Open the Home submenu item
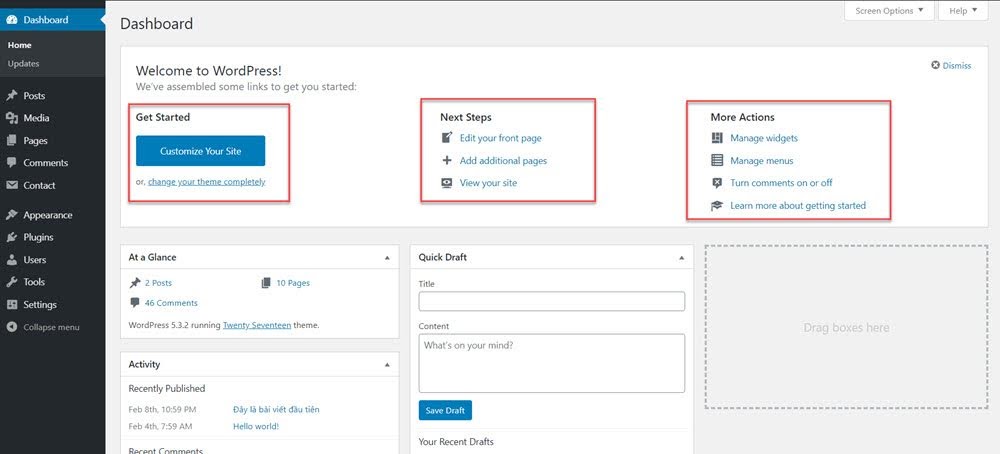Image resolution: width=1000 pixels, height=454 pixels. [20, 45]
